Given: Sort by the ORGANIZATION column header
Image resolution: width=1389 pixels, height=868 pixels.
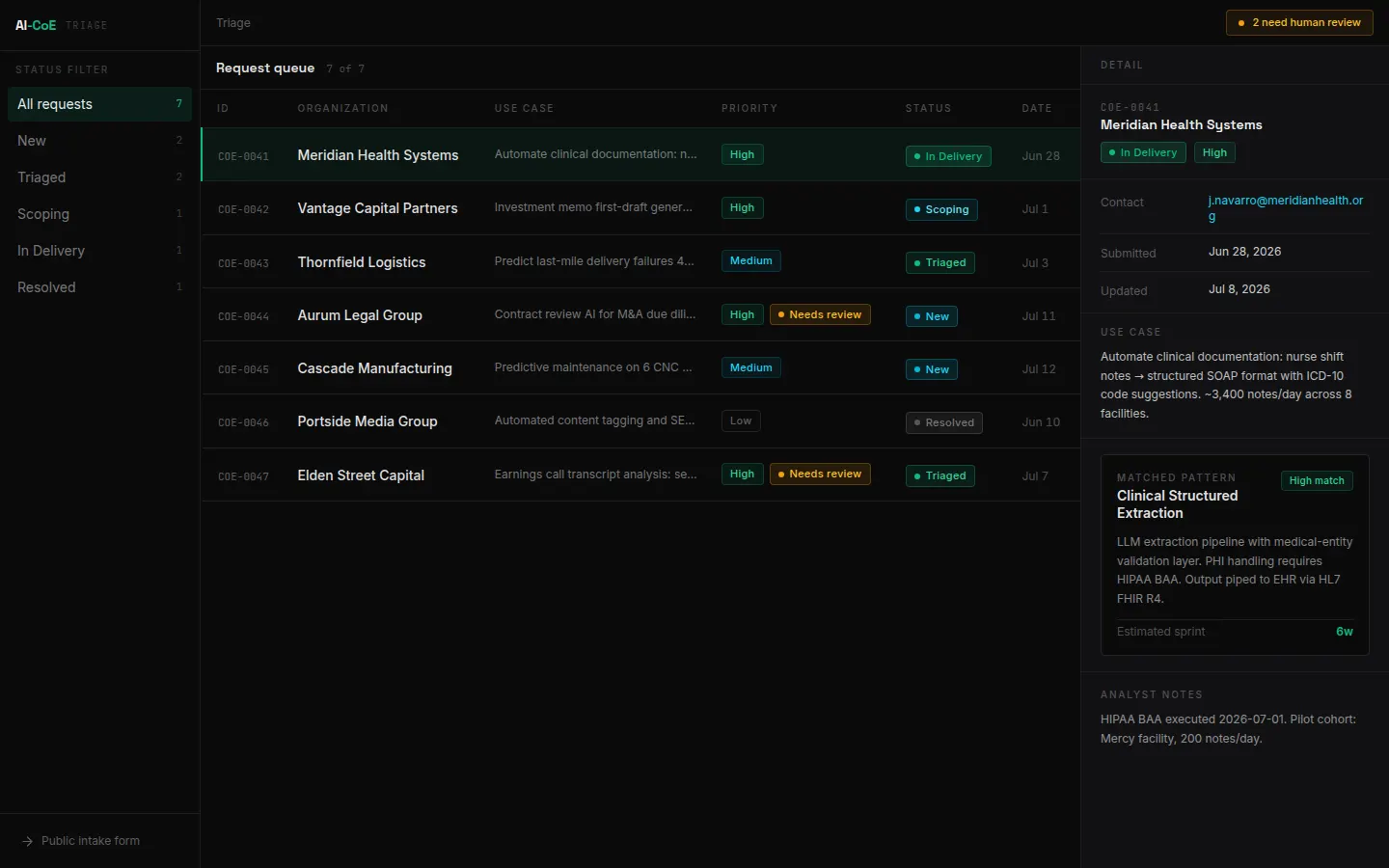Looking at the screenshot, I should click(342, 108).
